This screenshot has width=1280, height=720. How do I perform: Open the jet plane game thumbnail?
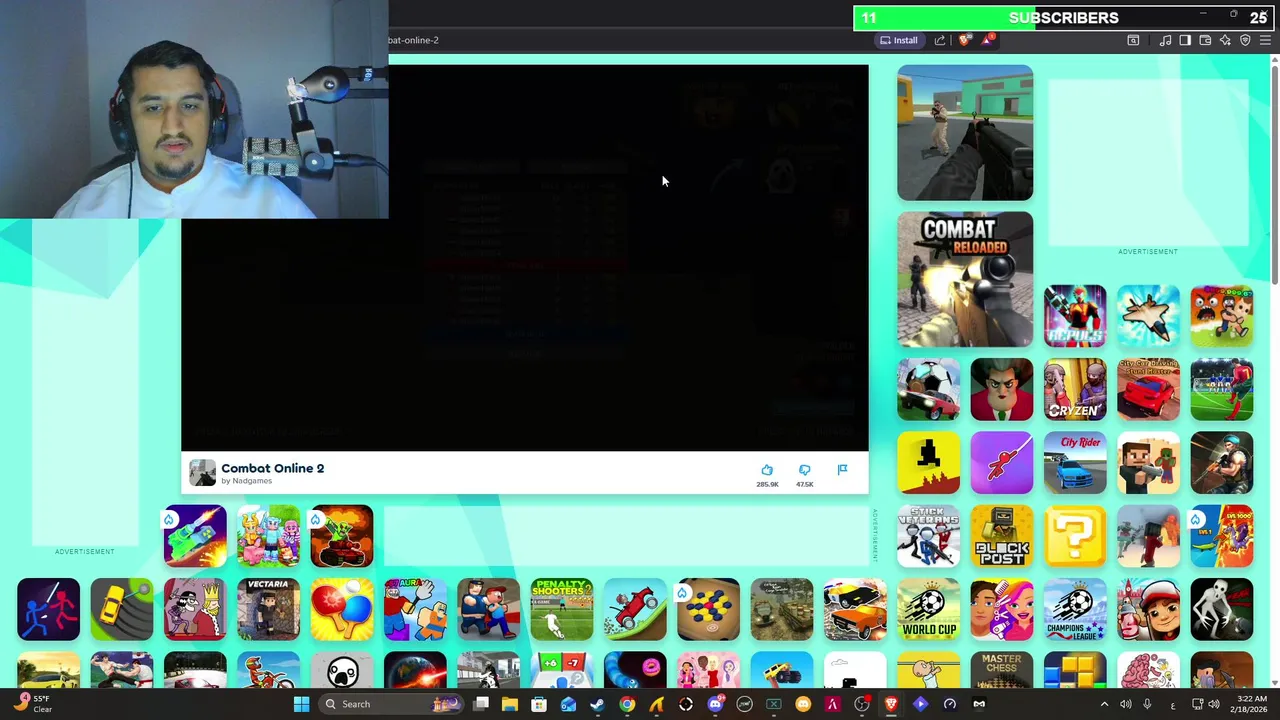[1148, 316]
